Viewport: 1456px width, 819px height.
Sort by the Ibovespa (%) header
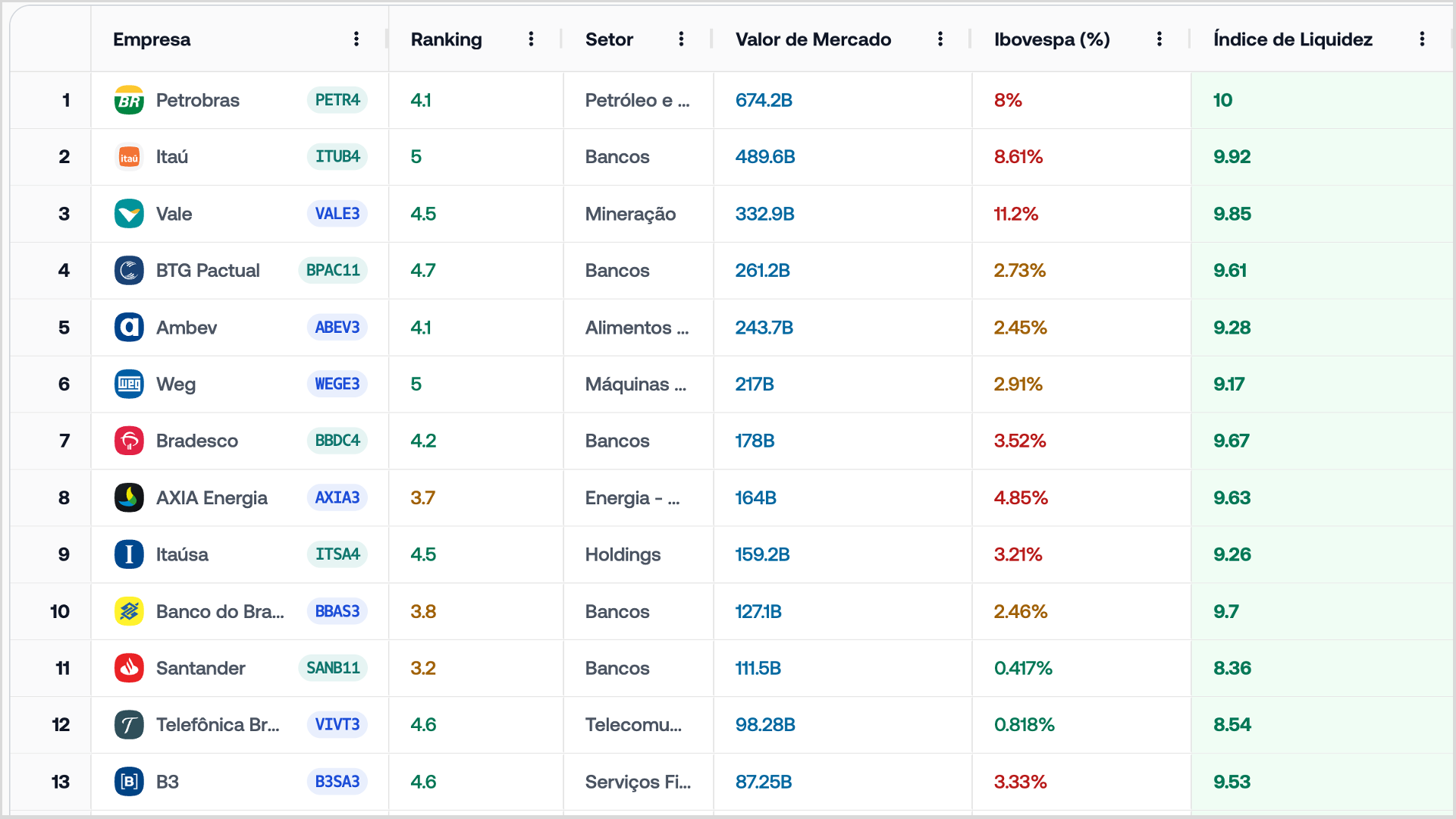click(1052, 39)
